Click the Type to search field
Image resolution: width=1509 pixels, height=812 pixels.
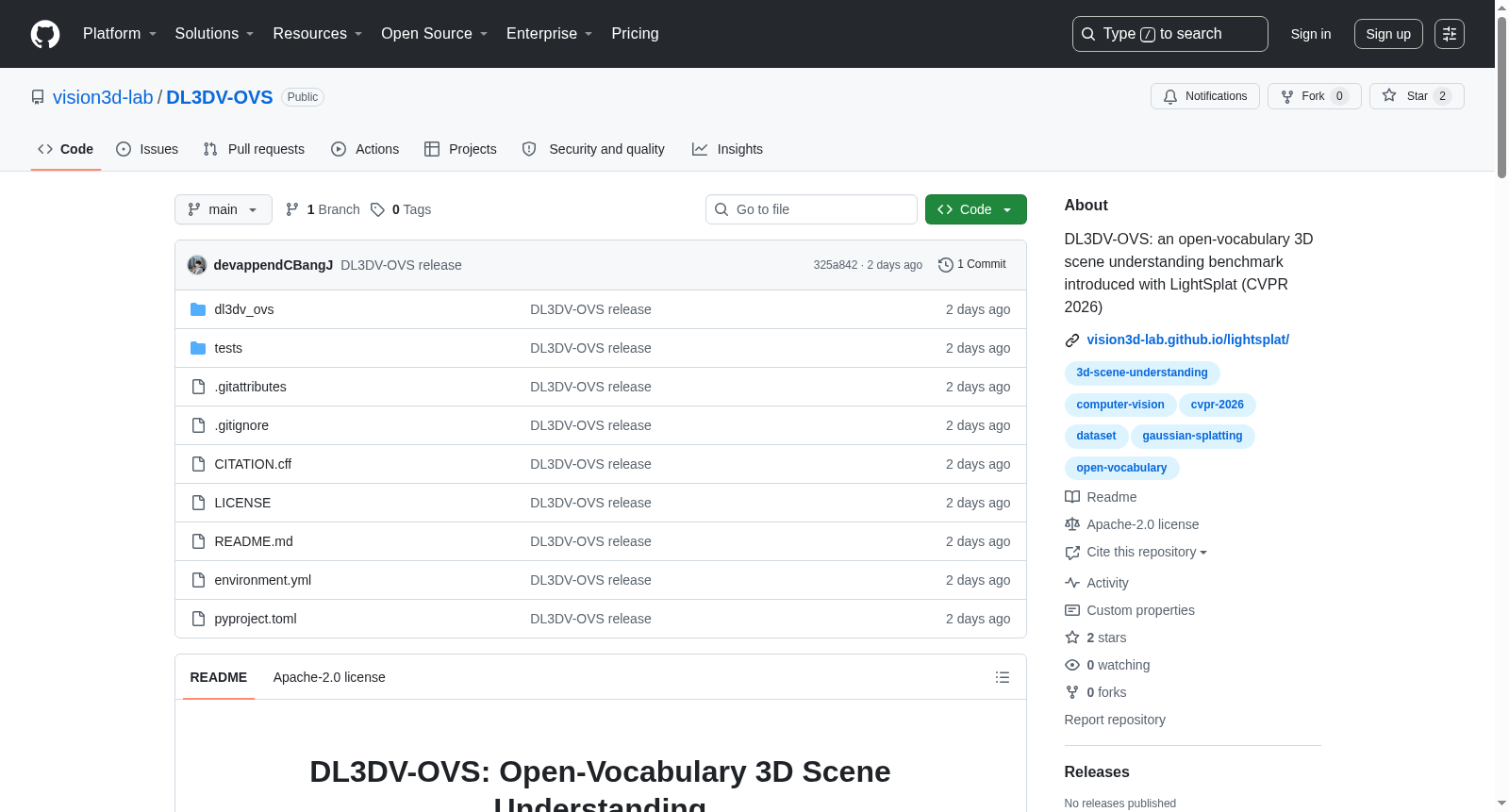tap(1170, 34)
